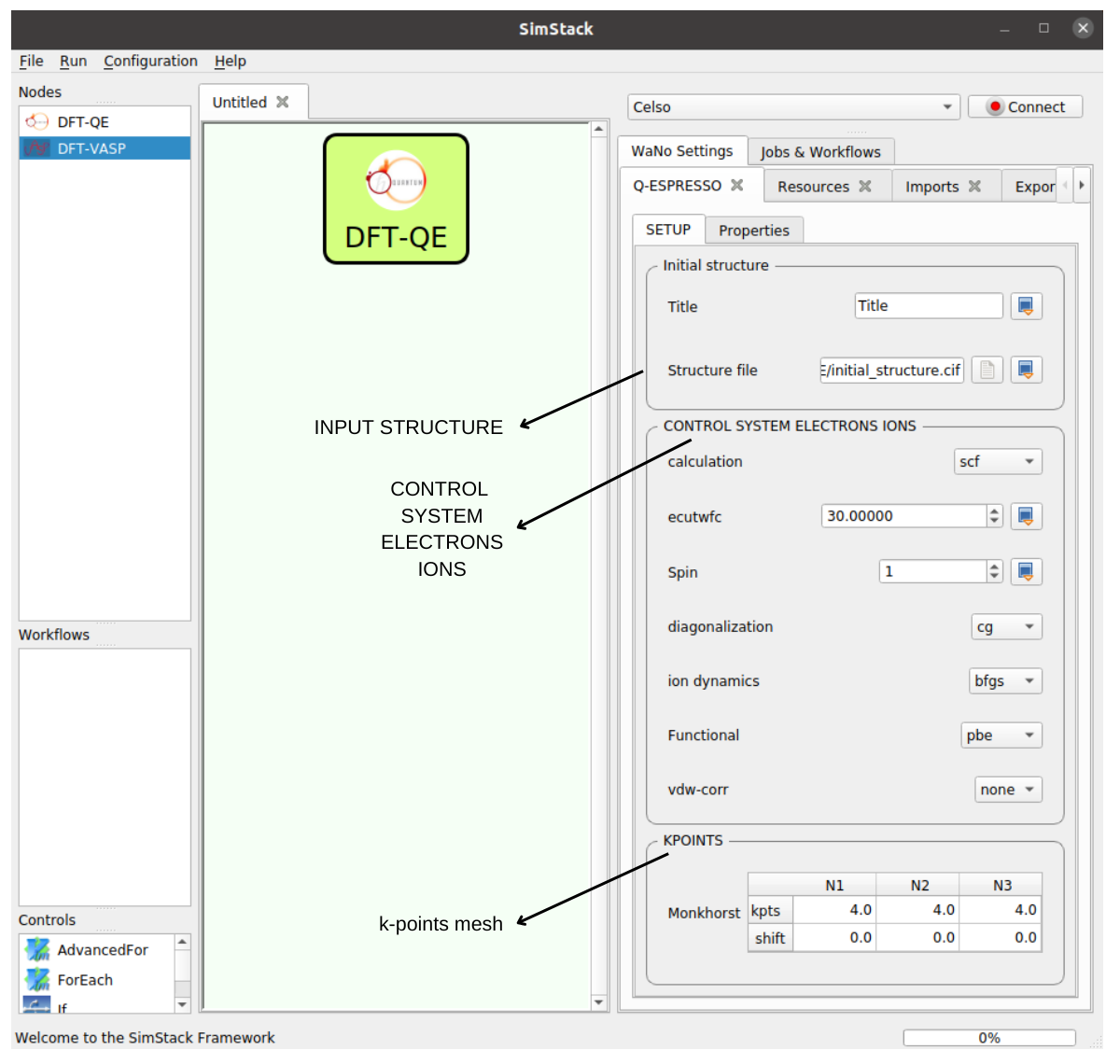Click the red Connect button
The width and height of the screenshot is (1120, 1064).
[x=1025, y=106]
